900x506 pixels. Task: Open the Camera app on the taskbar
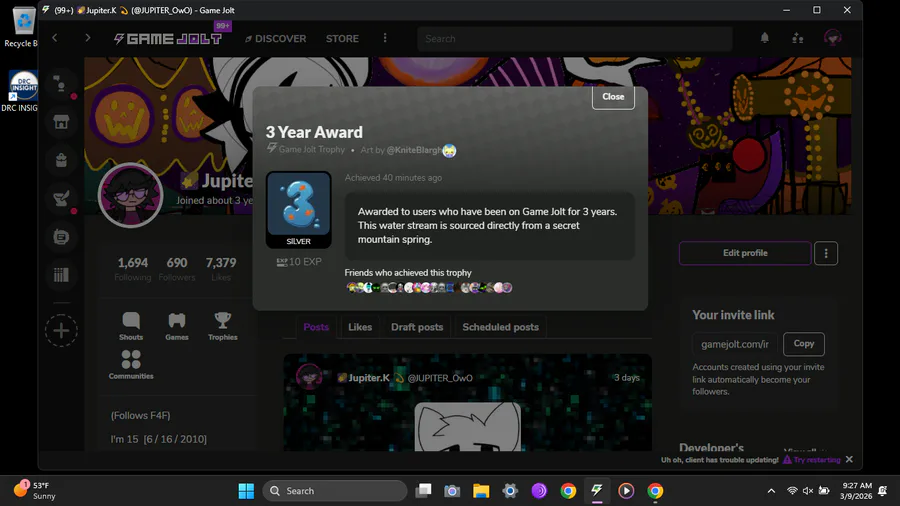(452, 491)
